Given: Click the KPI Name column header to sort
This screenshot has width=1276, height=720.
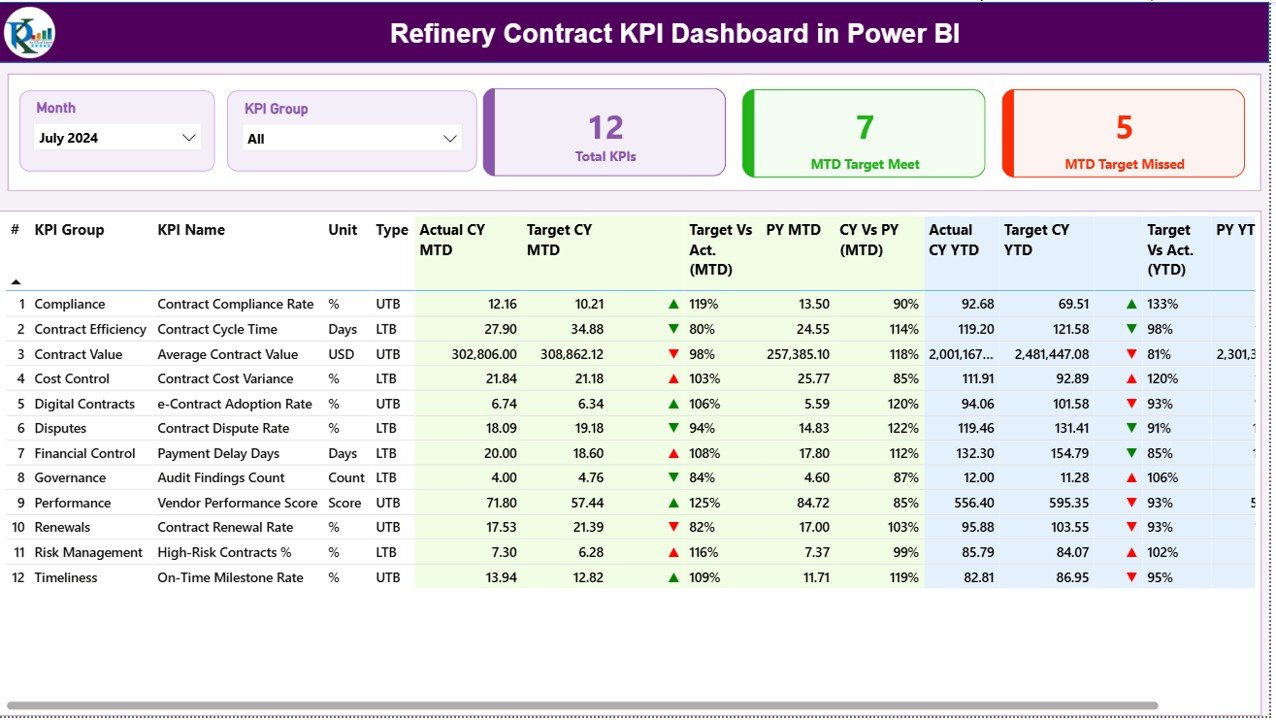Looking at the screenshot, I should click(191, 229).
